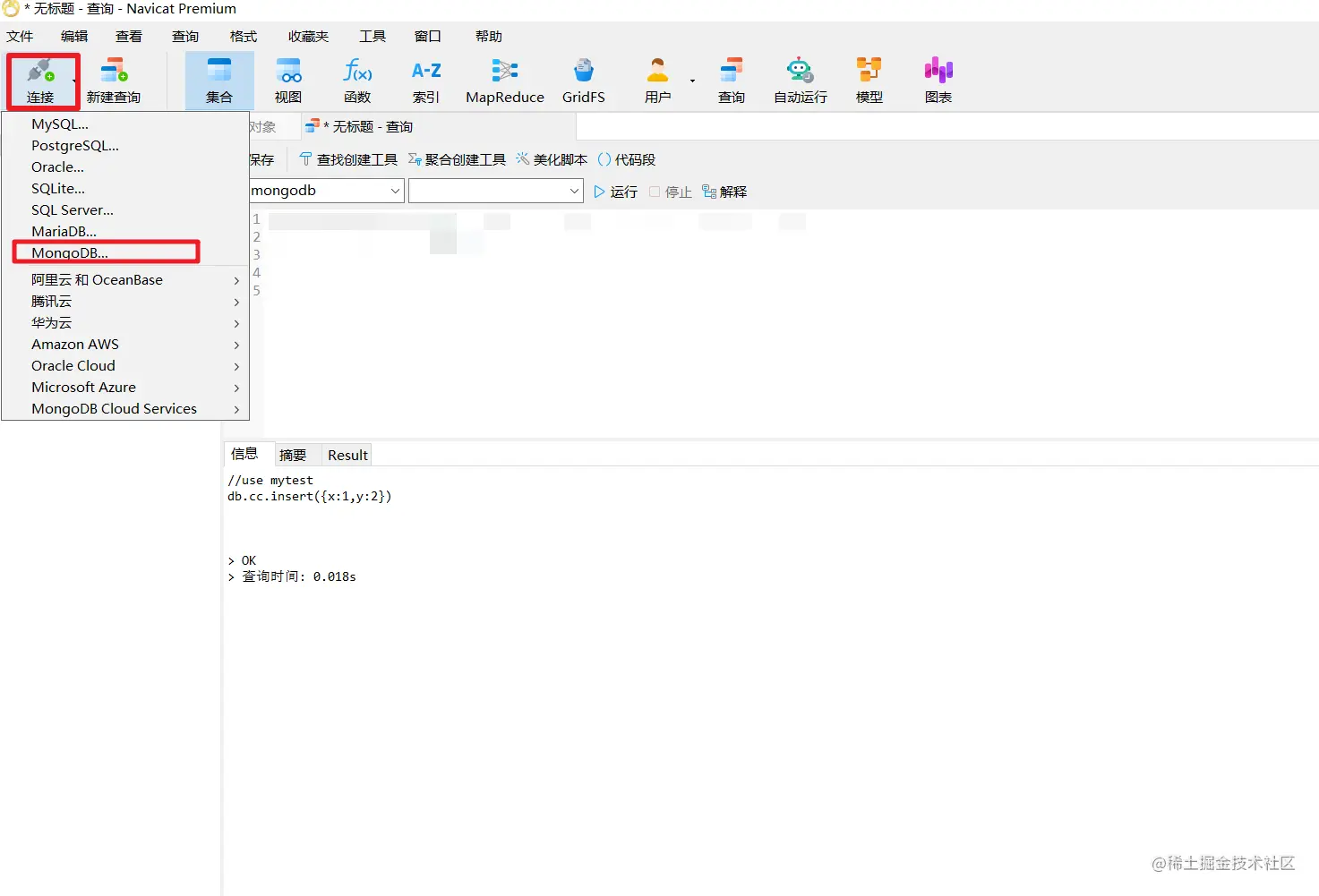Open the 查询 query toolbar icon

point(732,81)
